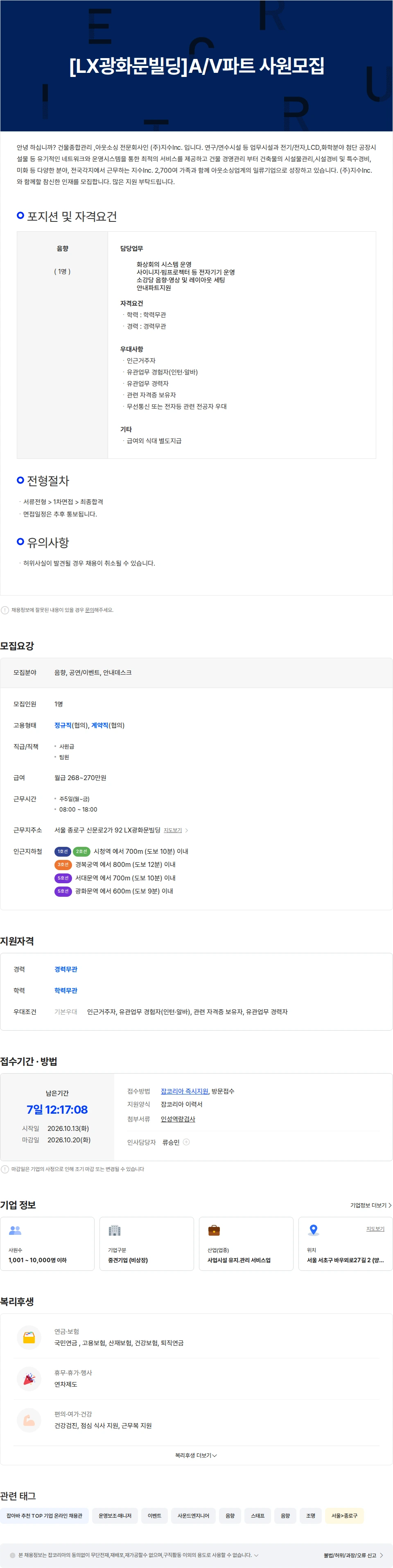Expand 복리후생 더보기
393x1568 pixels.
click(196, 1455)
